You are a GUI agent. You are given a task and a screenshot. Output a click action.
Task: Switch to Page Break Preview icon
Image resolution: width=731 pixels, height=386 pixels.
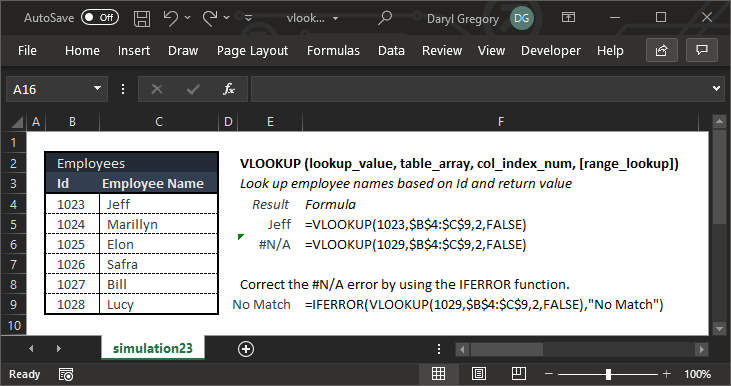coord(518,374)
